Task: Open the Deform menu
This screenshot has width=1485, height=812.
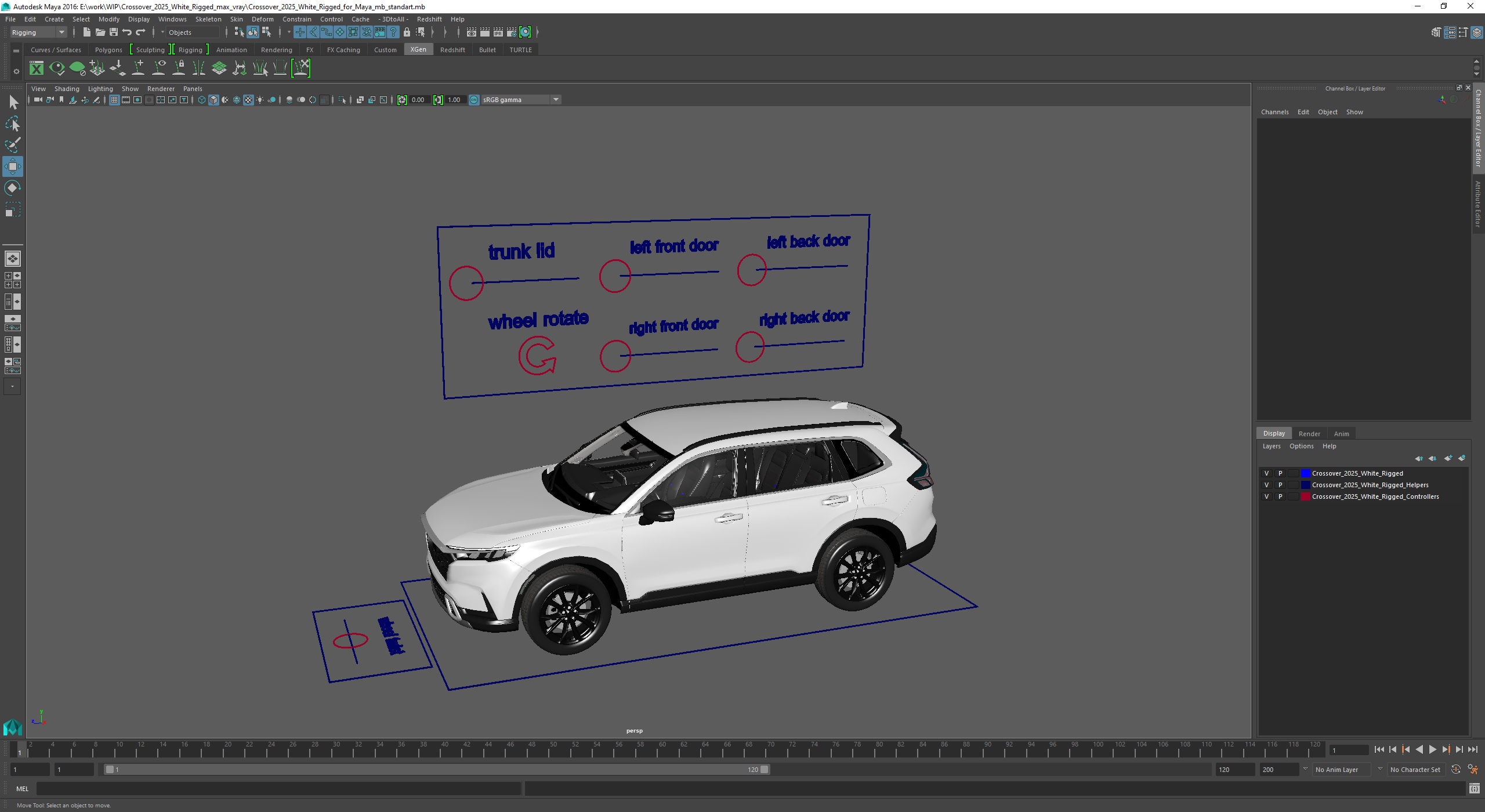Action: [x=262, y=19]
